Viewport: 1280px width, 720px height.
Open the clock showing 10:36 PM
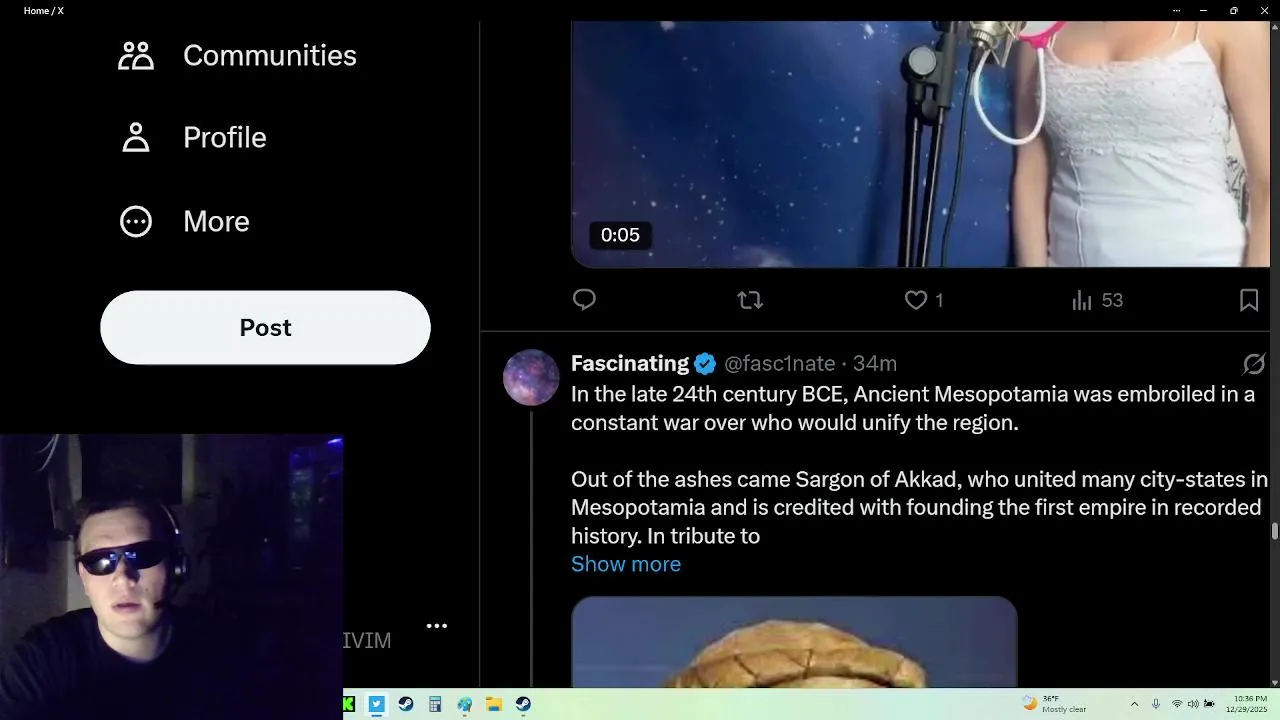point(1249,704)
